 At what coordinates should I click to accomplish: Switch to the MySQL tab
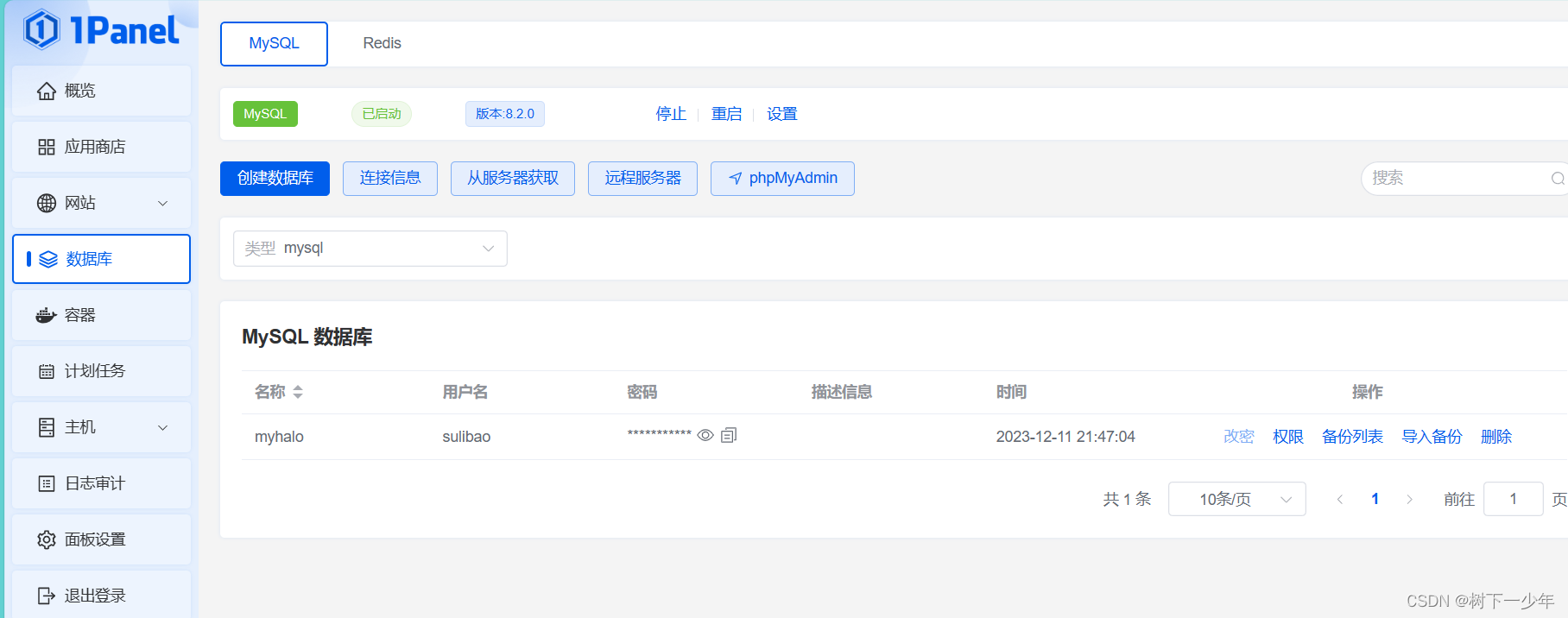274,44
